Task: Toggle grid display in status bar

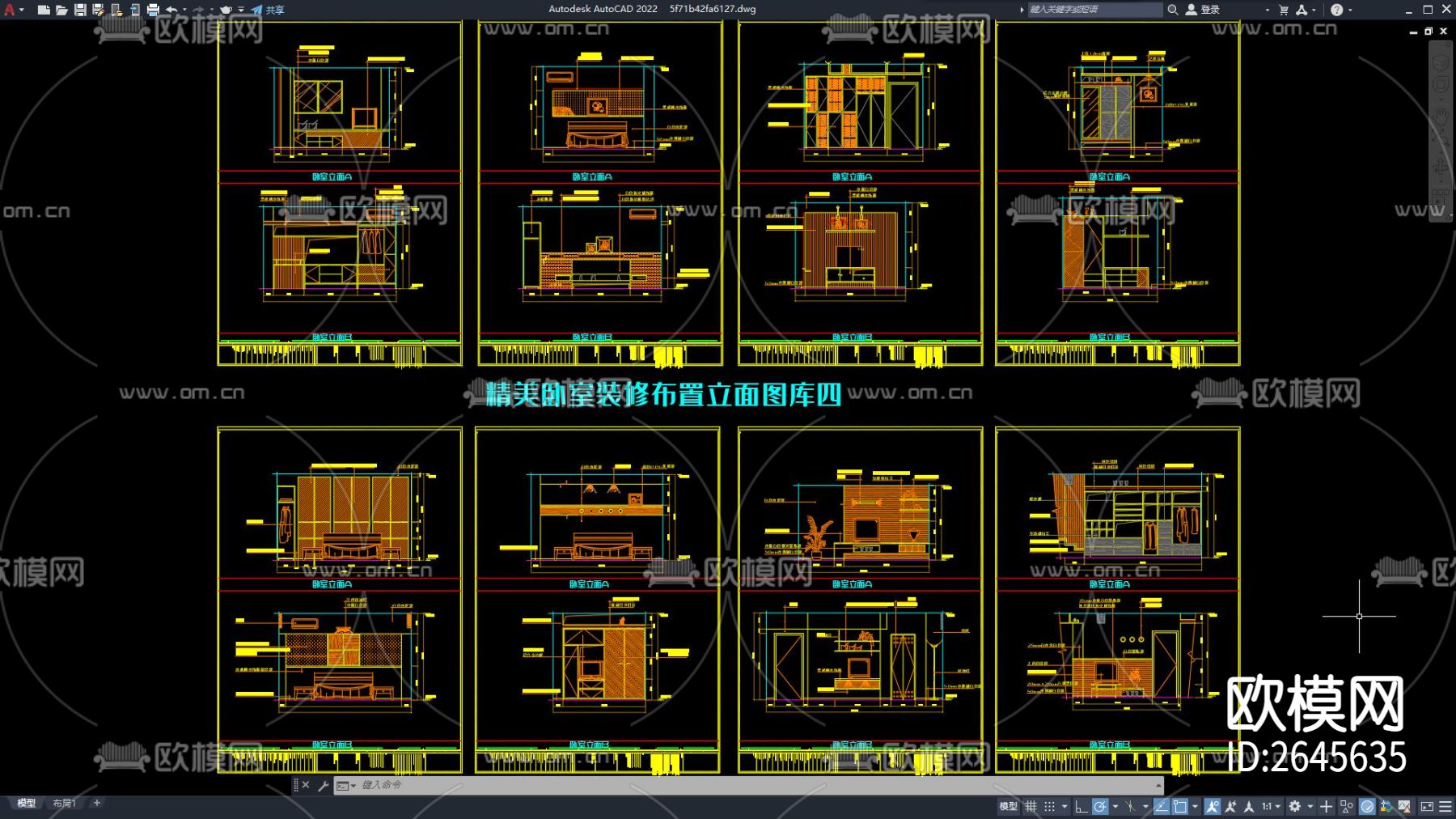Action: pos(1031,807)
